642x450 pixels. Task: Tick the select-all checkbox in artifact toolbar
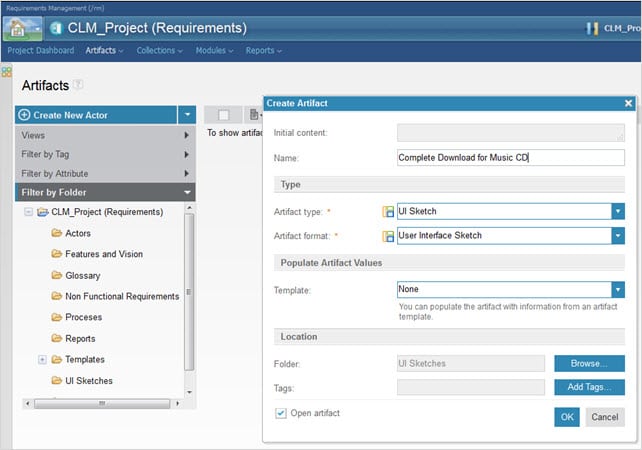[x=224, y=115]
